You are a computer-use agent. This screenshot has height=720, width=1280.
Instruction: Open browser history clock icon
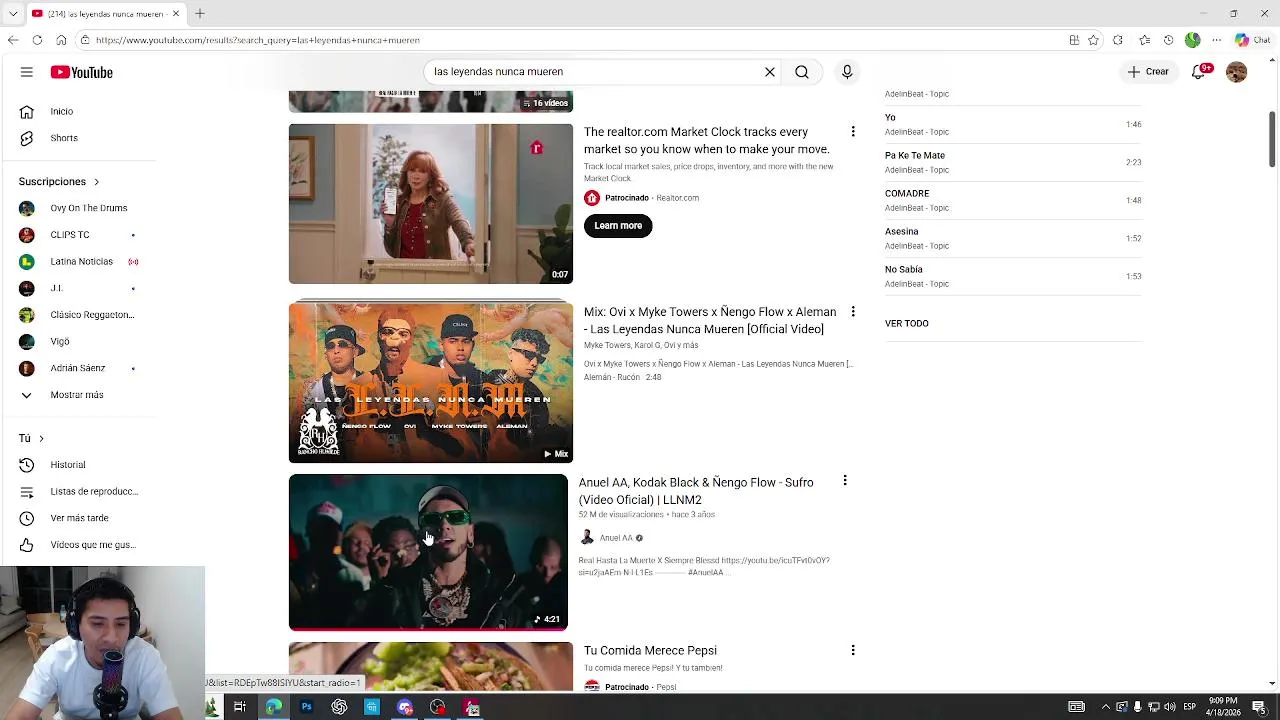pyautogui.click(x=1168, y=40)
